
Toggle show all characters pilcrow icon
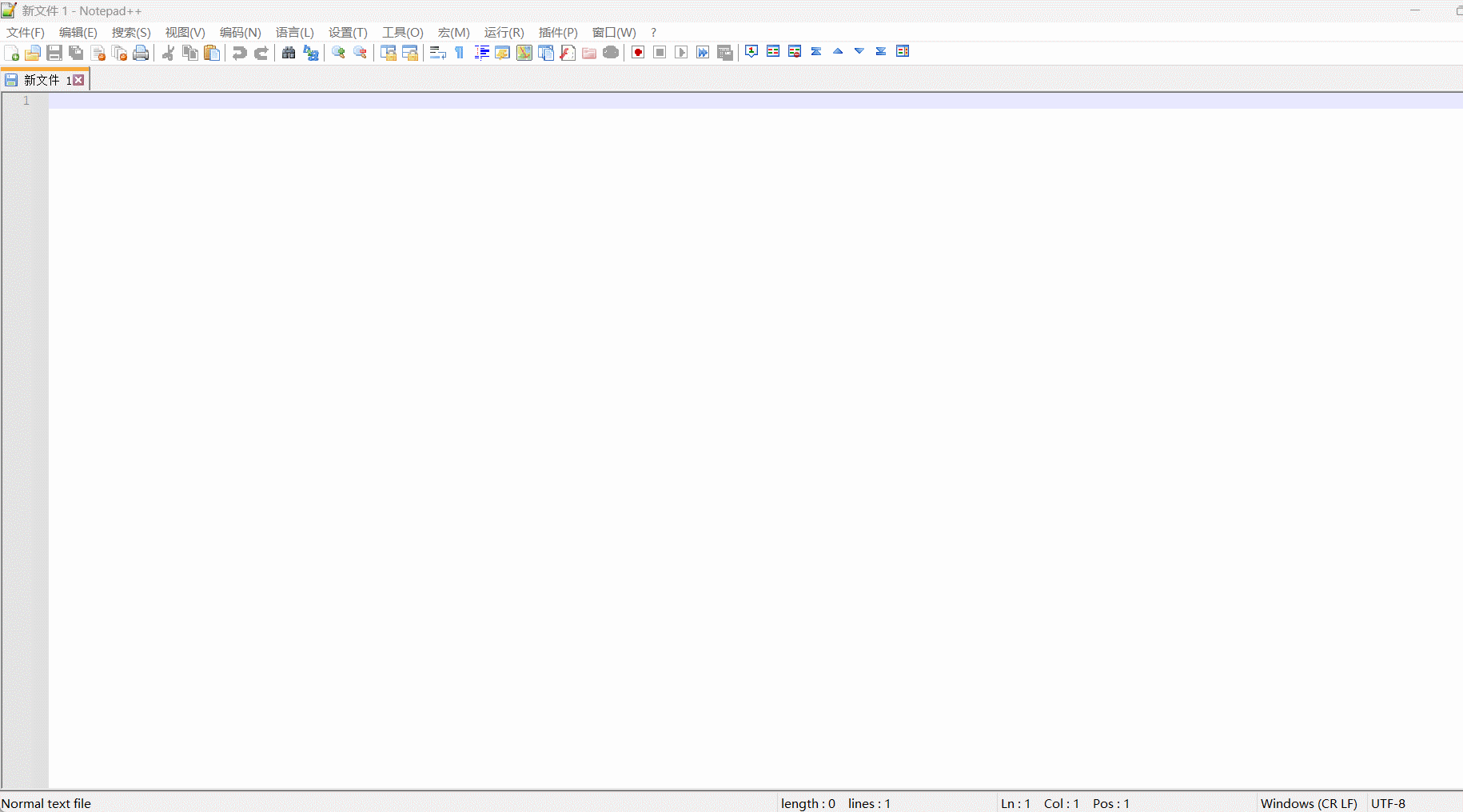coord(460,53)
